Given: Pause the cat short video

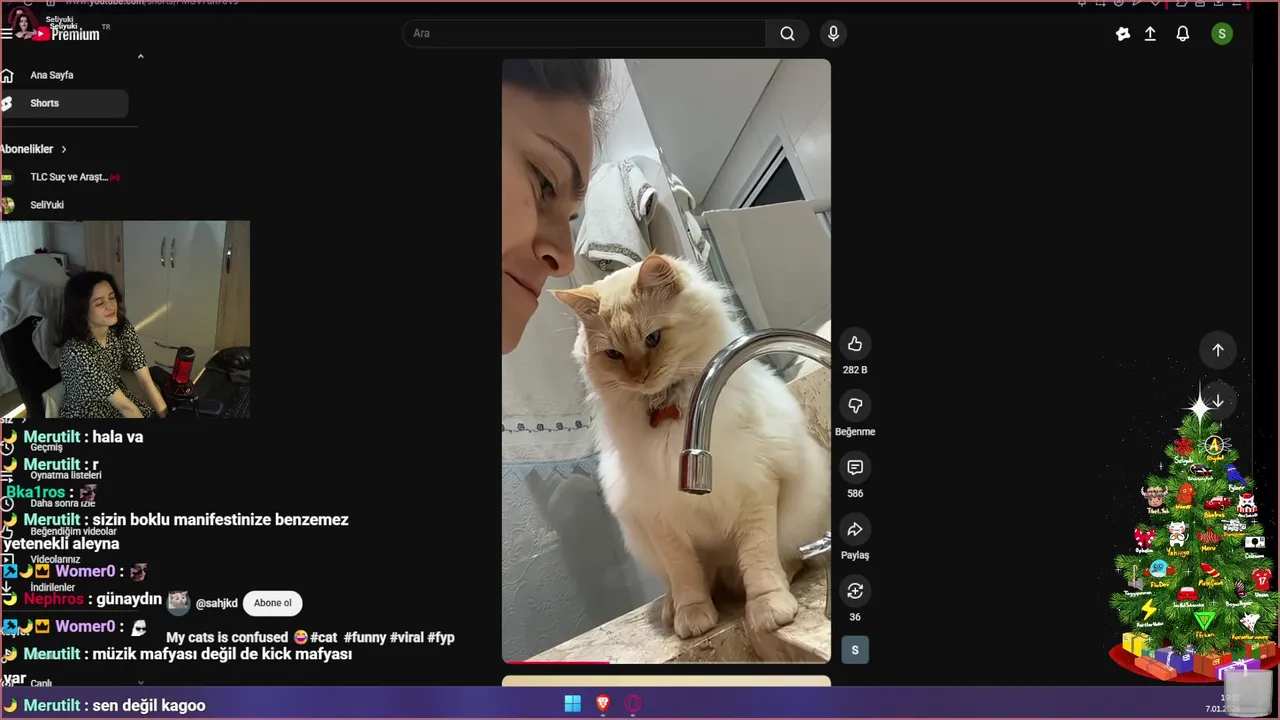Looking at the screenshot, I should coord(666,360).
